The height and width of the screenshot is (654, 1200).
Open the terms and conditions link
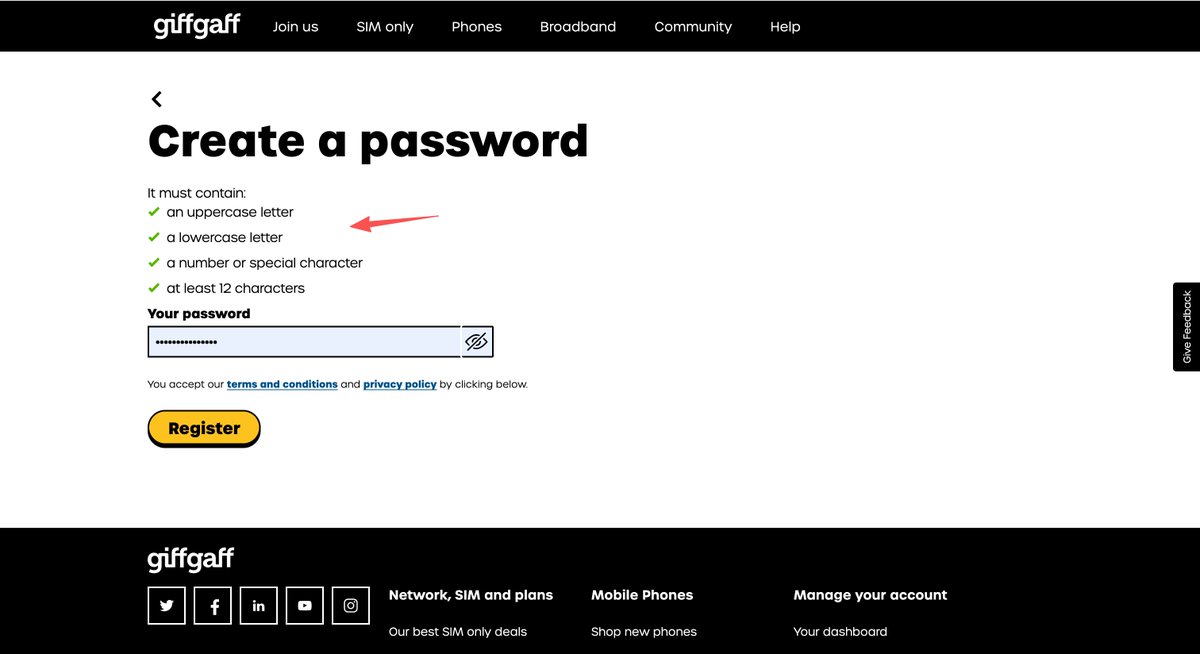[x=282, y=384]
